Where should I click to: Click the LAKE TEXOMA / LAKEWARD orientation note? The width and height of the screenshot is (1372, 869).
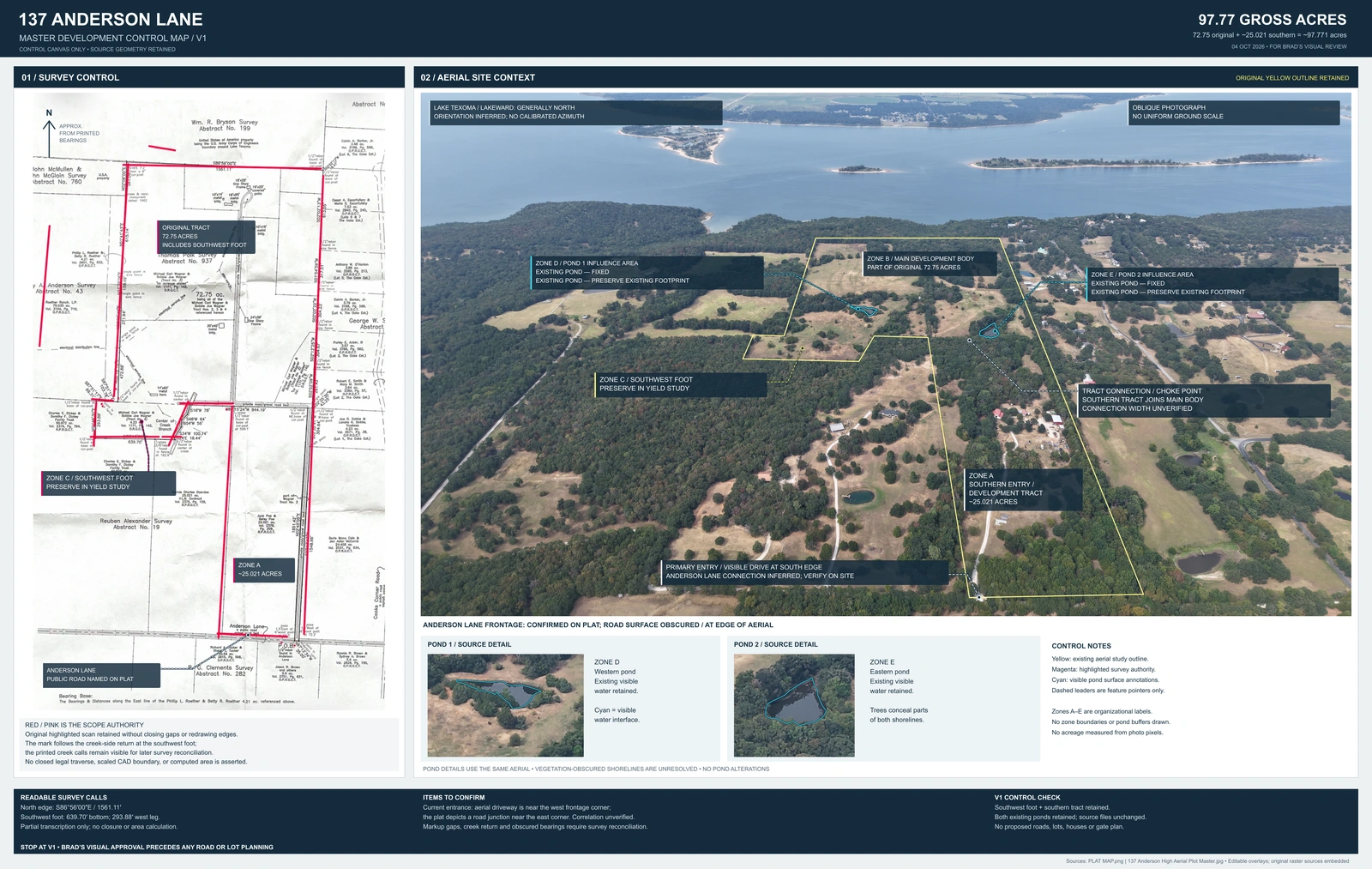pyautogui.click(x=576, y=112)
